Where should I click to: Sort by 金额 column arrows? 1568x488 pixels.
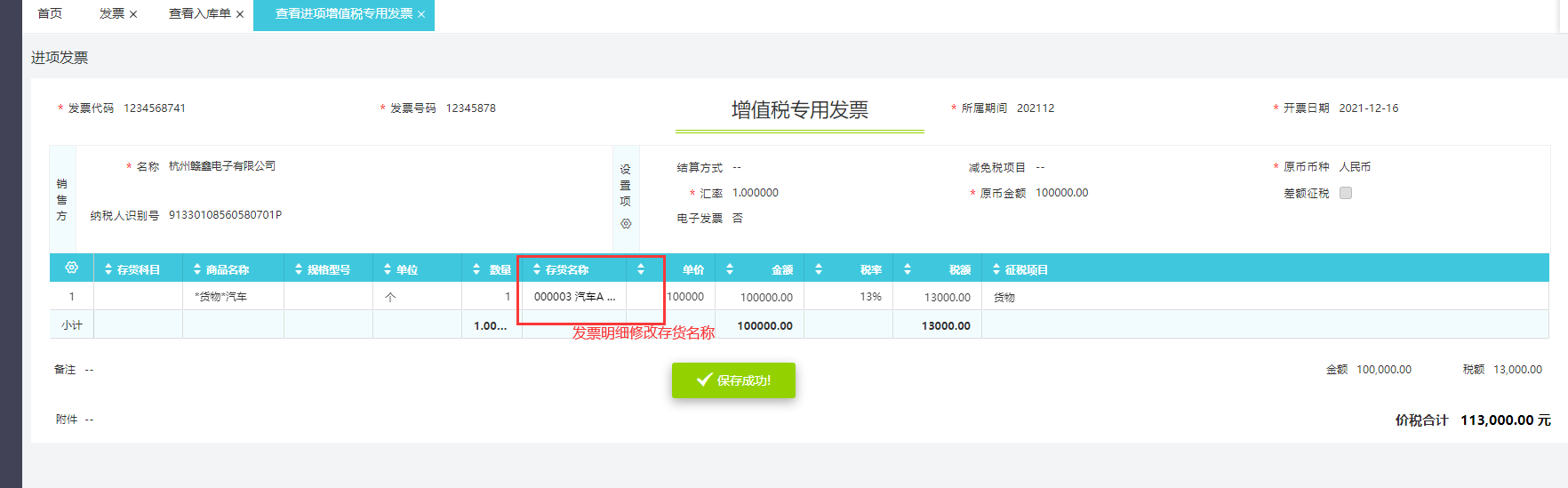[x=730, y=269]
